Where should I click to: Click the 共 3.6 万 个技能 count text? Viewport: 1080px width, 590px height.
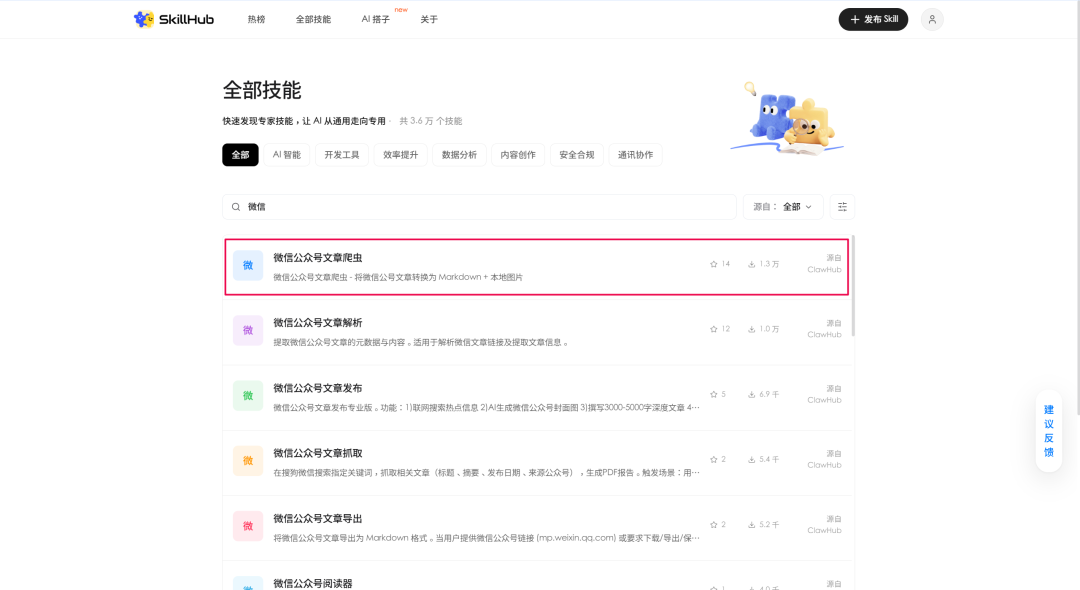point(430,121)
